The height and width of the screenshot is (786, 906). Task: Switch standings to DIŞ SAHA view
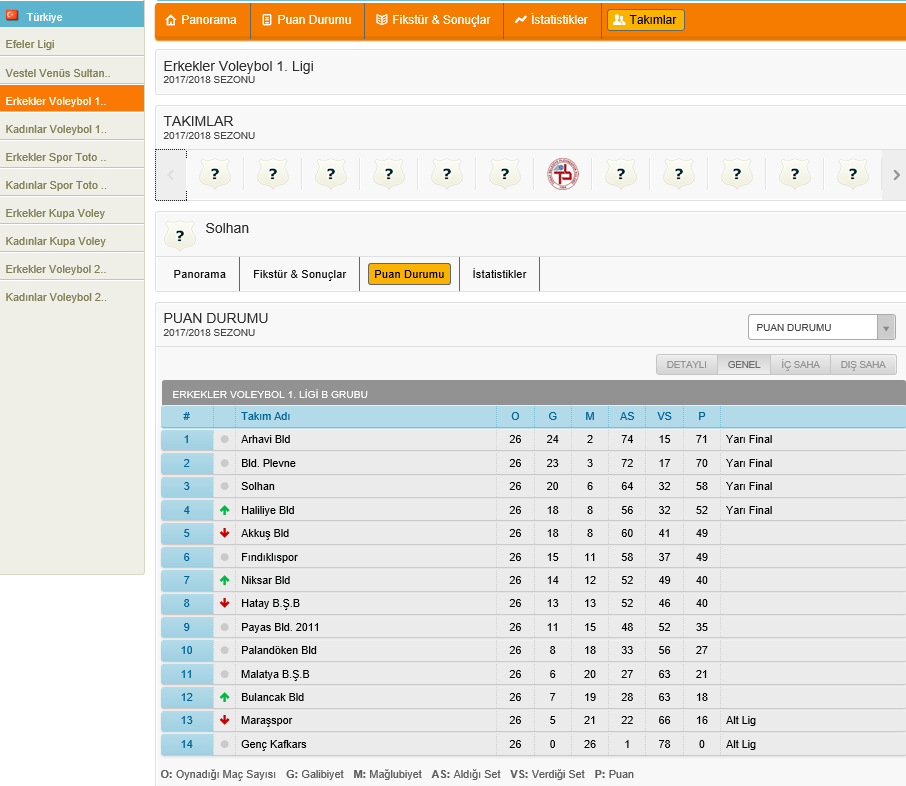[863, 365]
